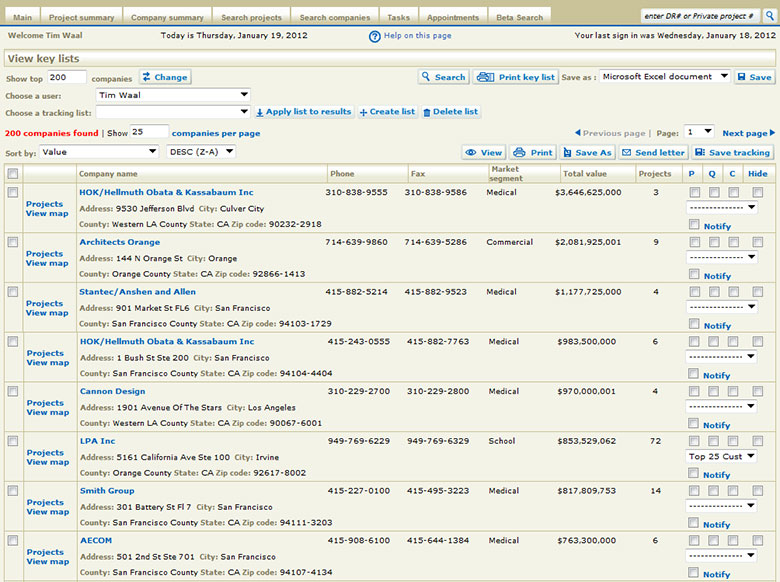Open the Beta Search tab

[519, 17]
